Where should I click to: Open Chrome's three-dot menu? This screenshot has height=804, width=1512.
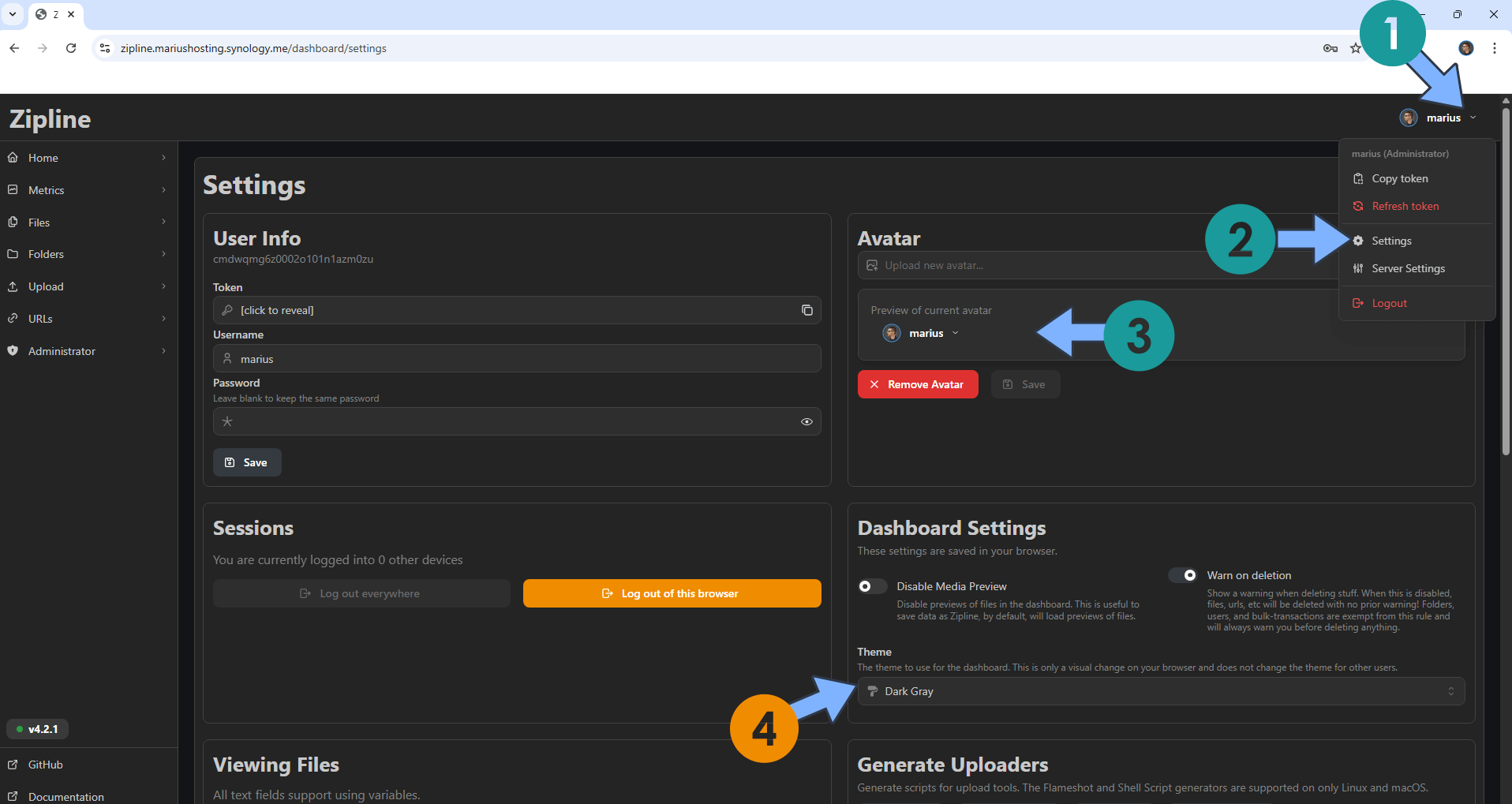[1495, 48]
